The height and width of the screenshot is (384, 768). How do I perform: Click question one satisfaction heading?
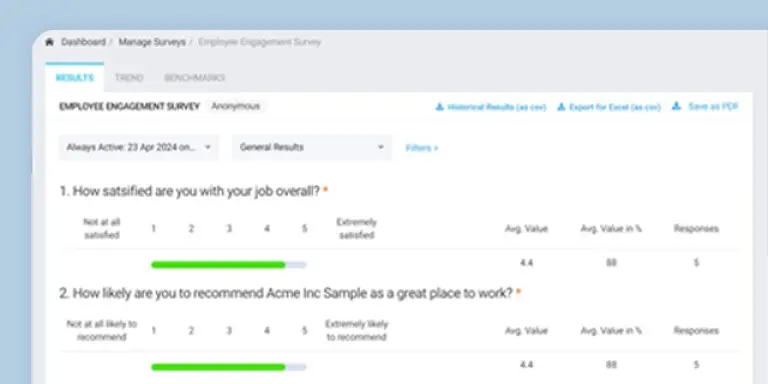click(x=190, y=191)
